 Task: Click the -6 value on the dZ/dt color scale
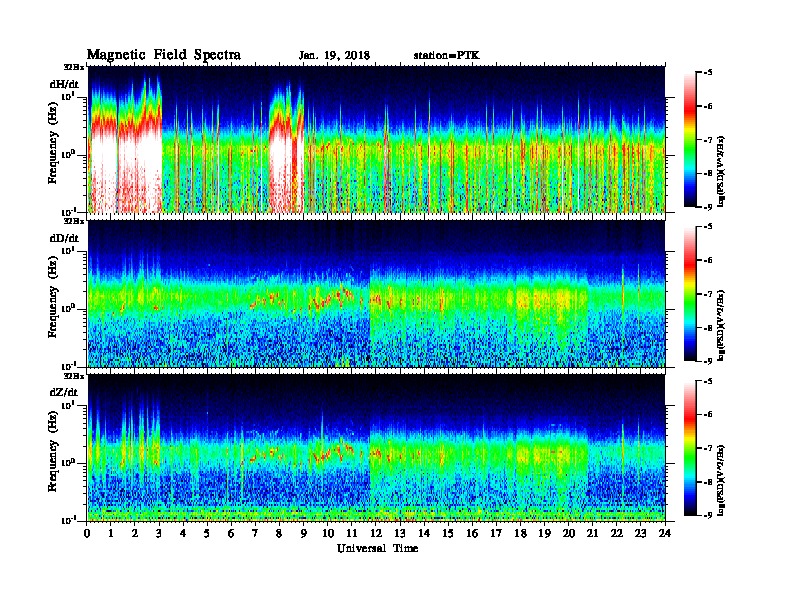click(x=708, y=415)
